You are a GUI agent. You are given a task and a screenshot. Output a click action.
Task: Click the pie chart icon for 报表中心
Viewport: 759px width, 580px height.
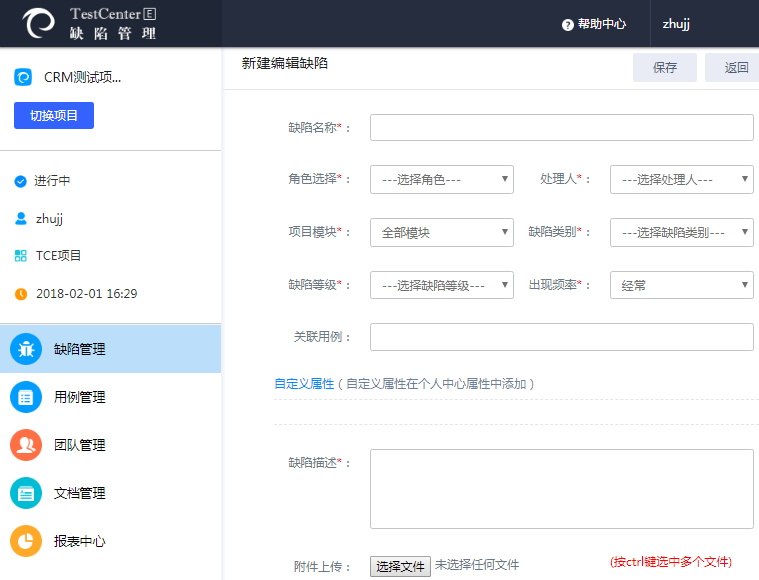[x=26, y=541]
